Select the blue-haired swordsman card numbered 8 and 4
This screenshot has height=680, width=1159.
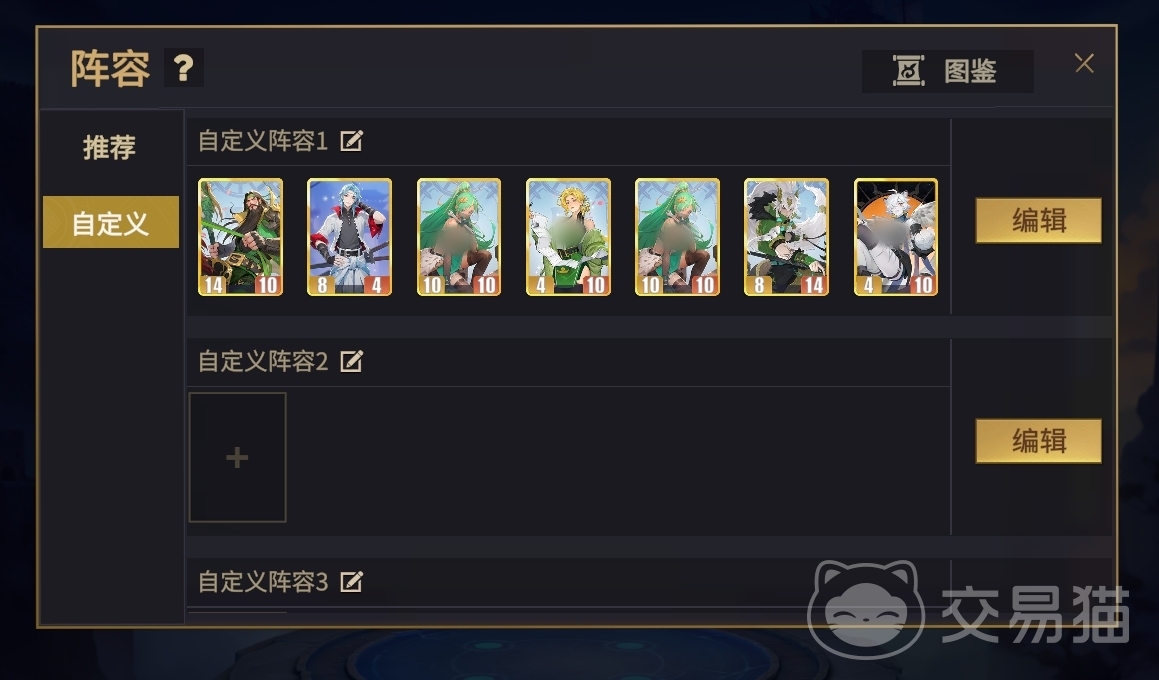[x=350, y=237]
